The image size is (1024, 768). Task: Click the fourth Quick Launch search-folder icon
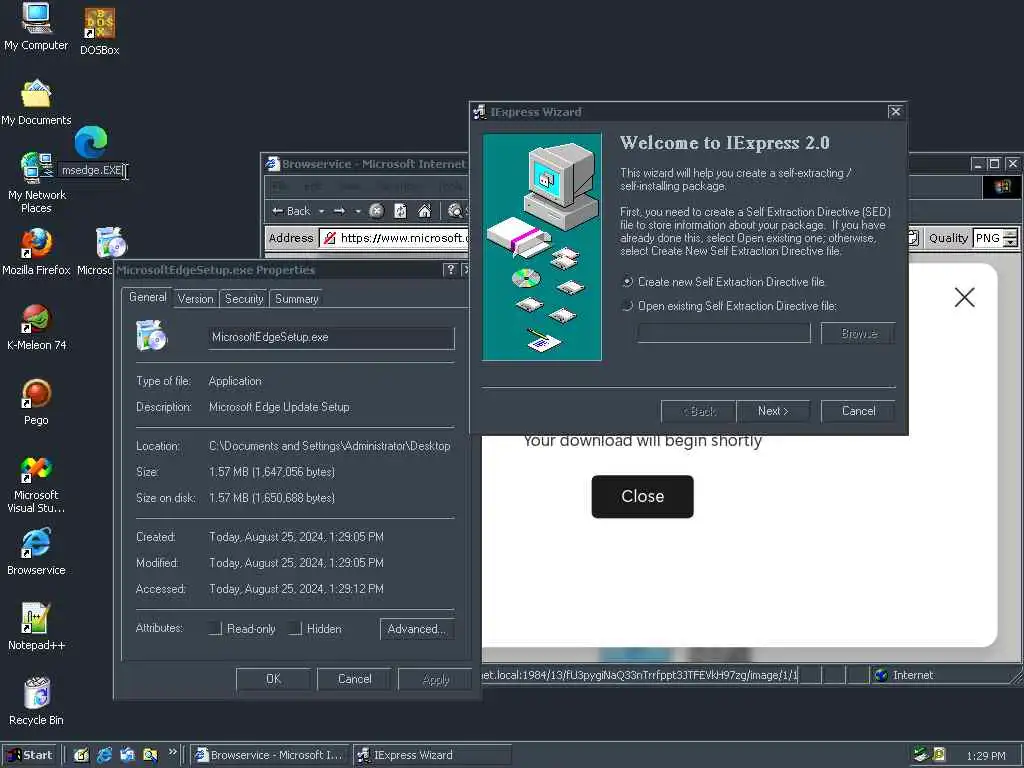(150, 755)
